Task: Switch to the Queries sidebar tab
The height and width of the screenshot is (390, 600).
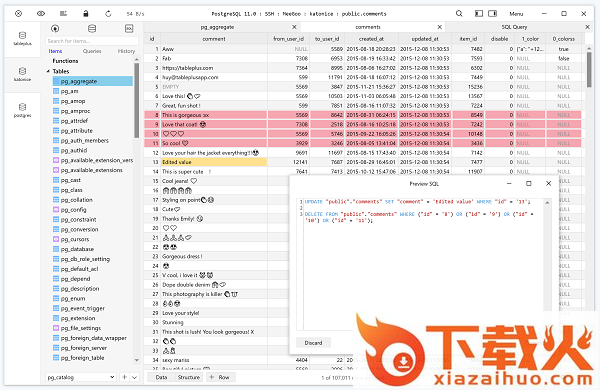Action: coord(92,51)
